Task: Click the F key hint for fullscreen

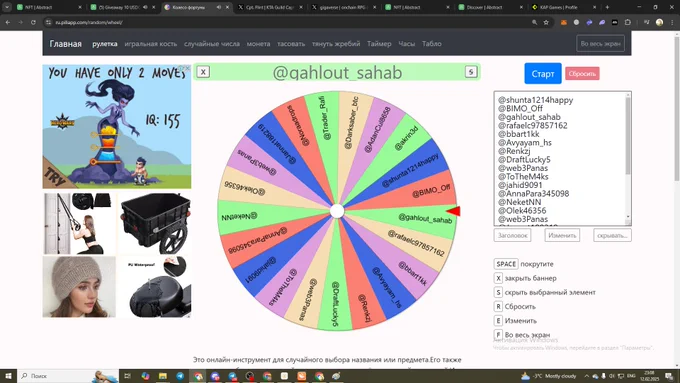Action: [x=498, y=335]
